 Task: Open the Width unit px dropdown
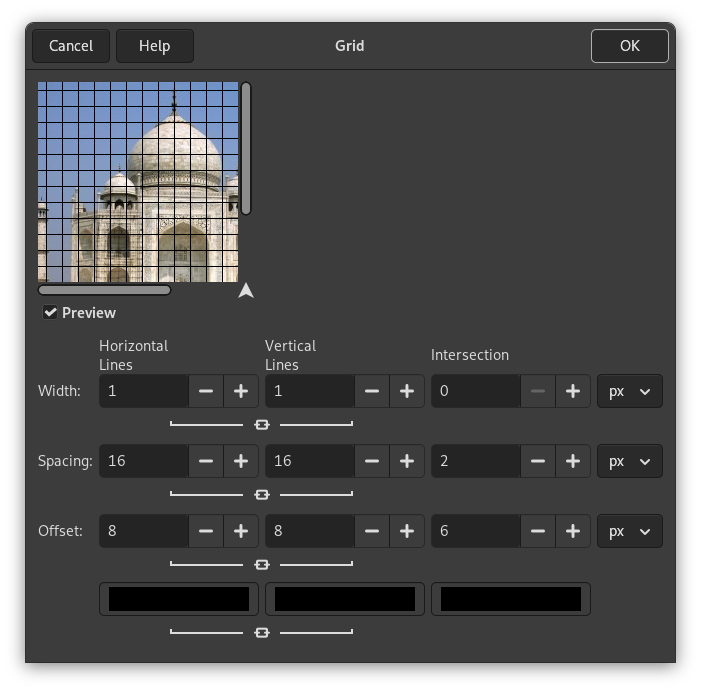(x=629, y=391)
